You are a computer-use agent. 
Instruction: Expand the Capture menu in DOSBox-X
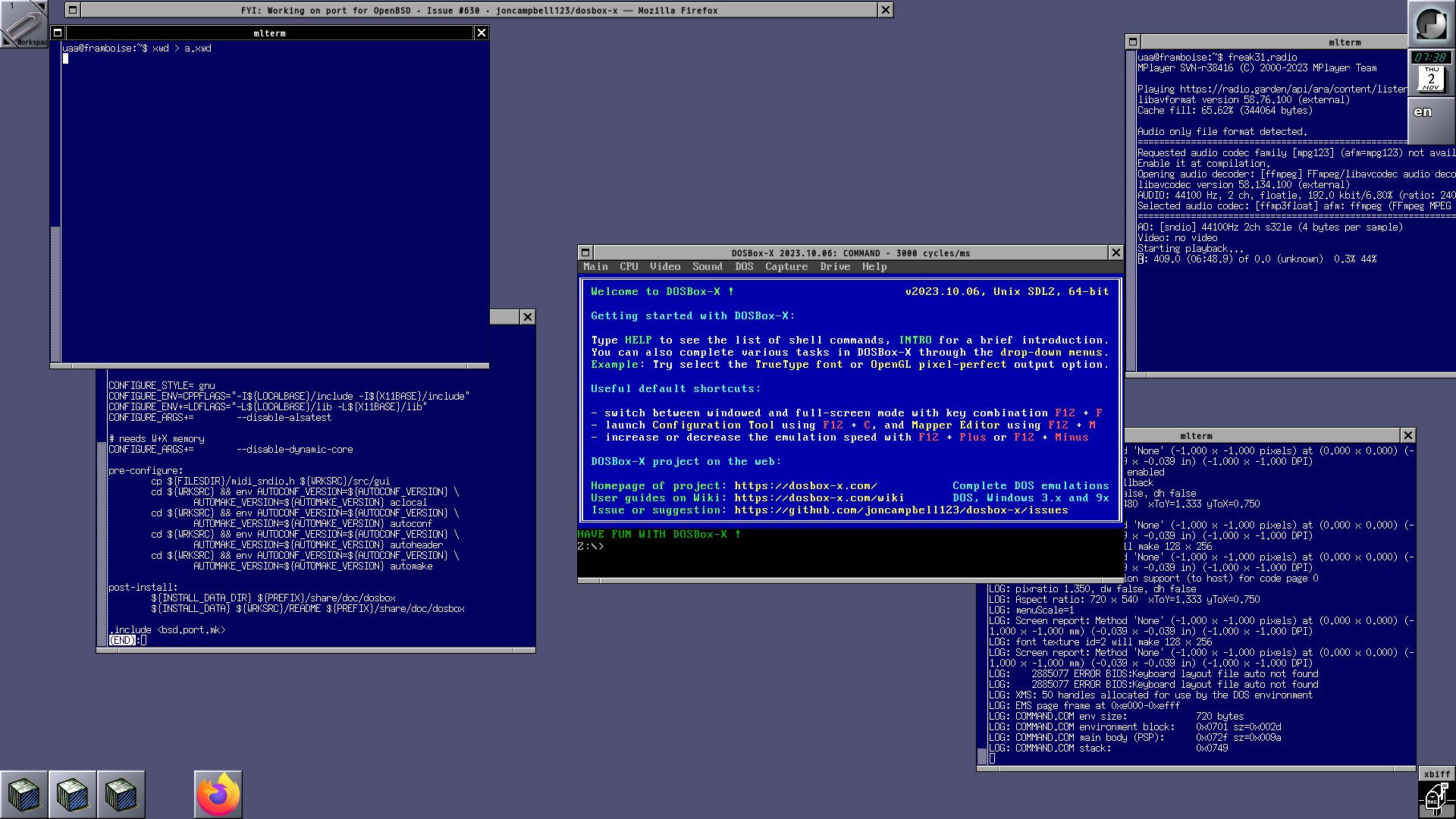click(x=786, y=266)
